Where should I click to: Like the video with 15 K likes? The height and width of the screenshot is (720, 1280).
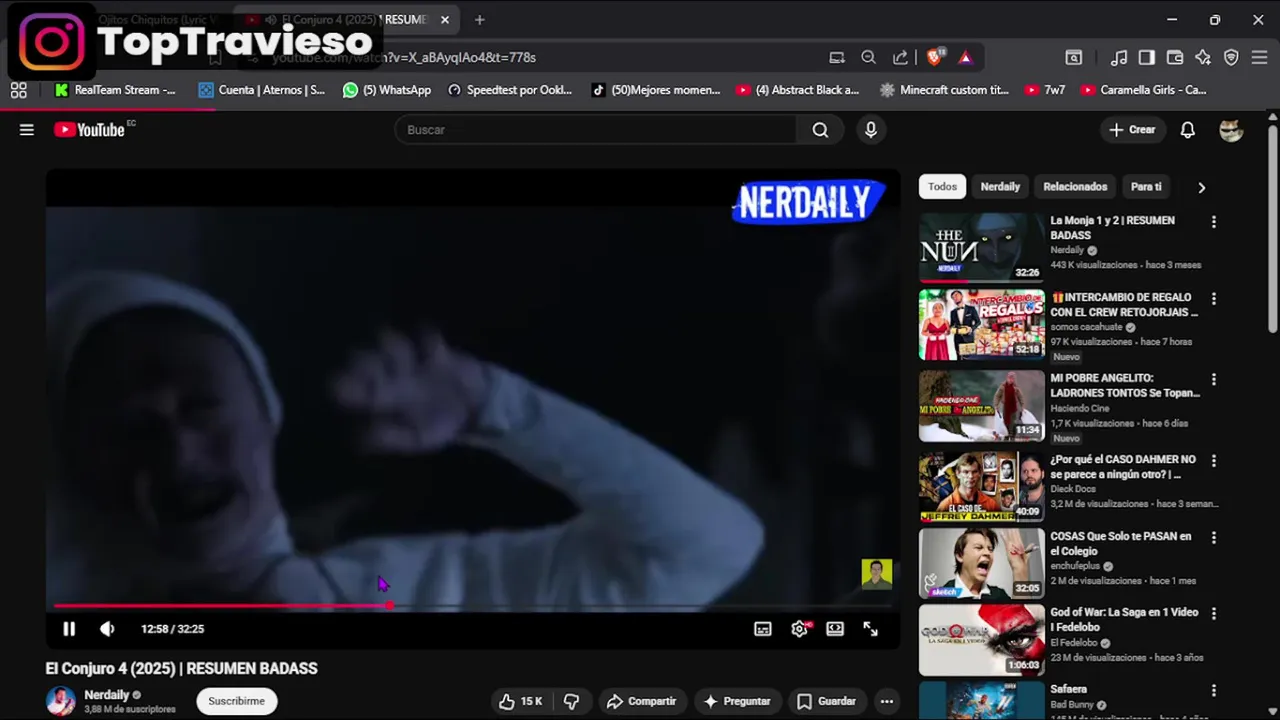click(x=521, y=701)
